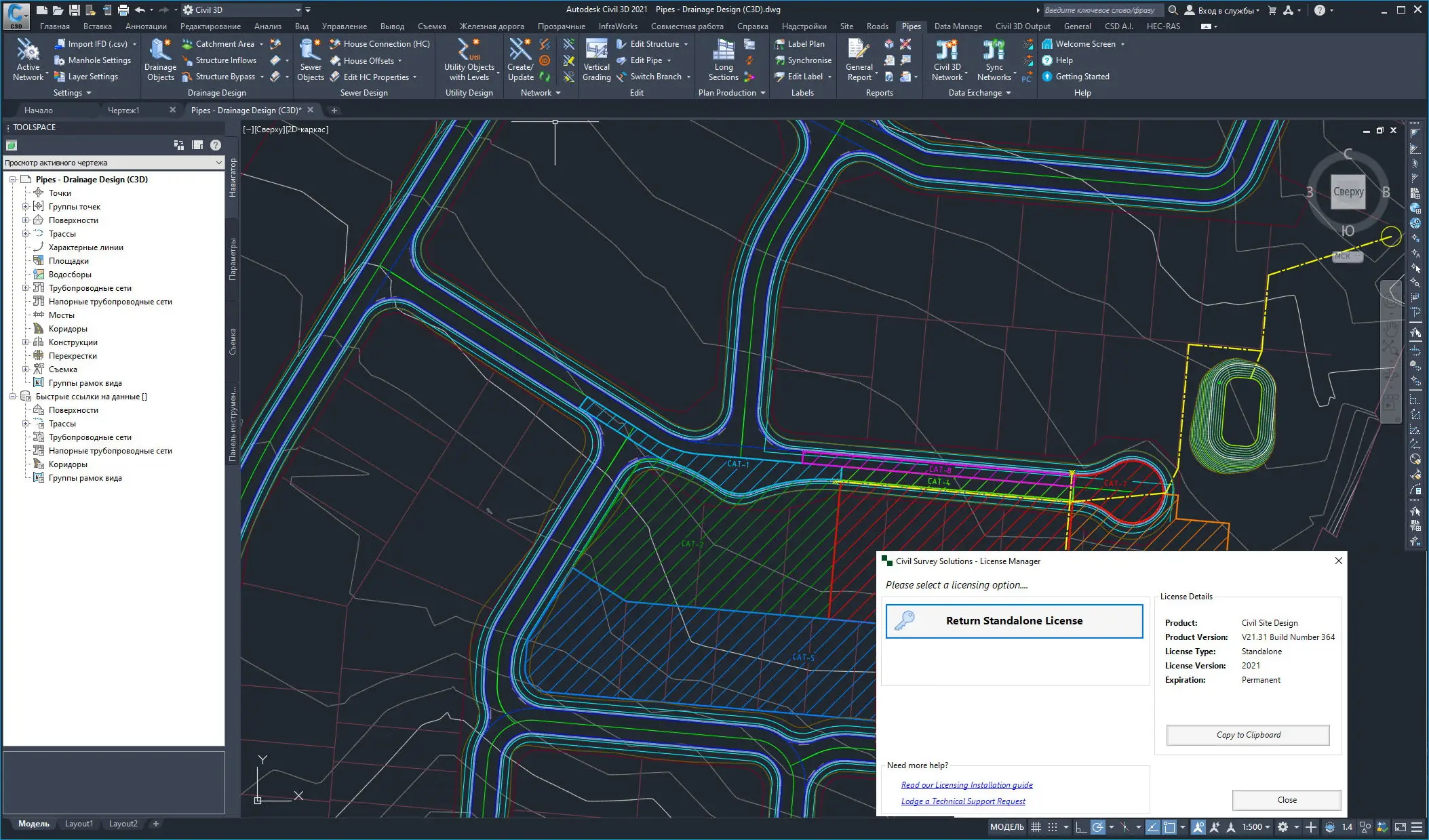Switch to the Layout1 tab
The height and width of the screenshot is (840, 1429).
click(x=79, y=824)
